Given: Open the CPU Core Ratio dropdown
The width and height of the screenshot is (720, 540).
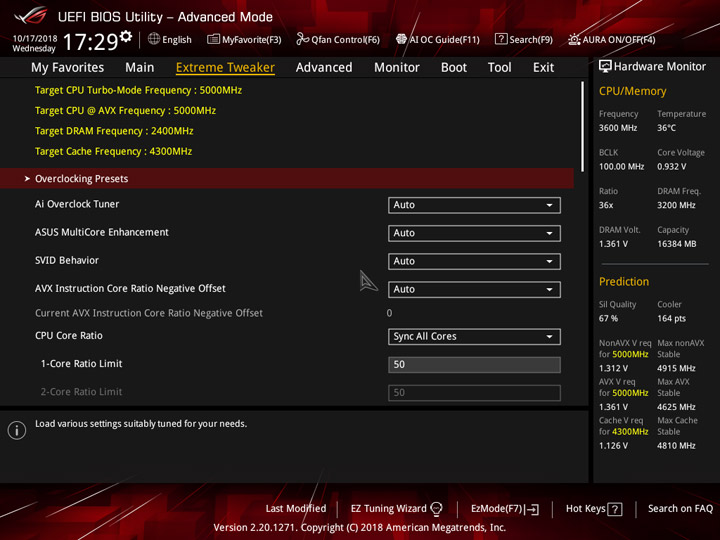Looking at the screenshot, I should tap(474, 337).
